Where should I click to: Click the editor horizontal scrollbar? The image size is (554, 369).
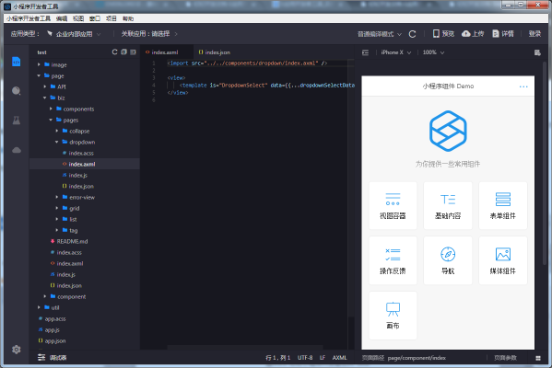click(x=245, y=347)
